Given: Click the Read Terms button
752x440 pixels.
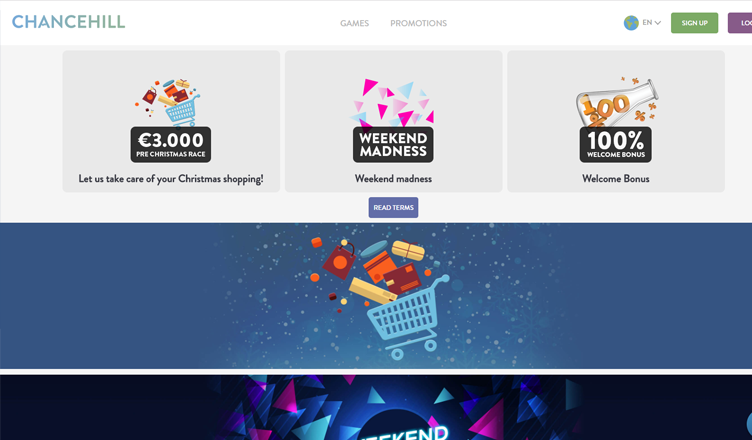Looking at the screenshot, I should (393, 207).
